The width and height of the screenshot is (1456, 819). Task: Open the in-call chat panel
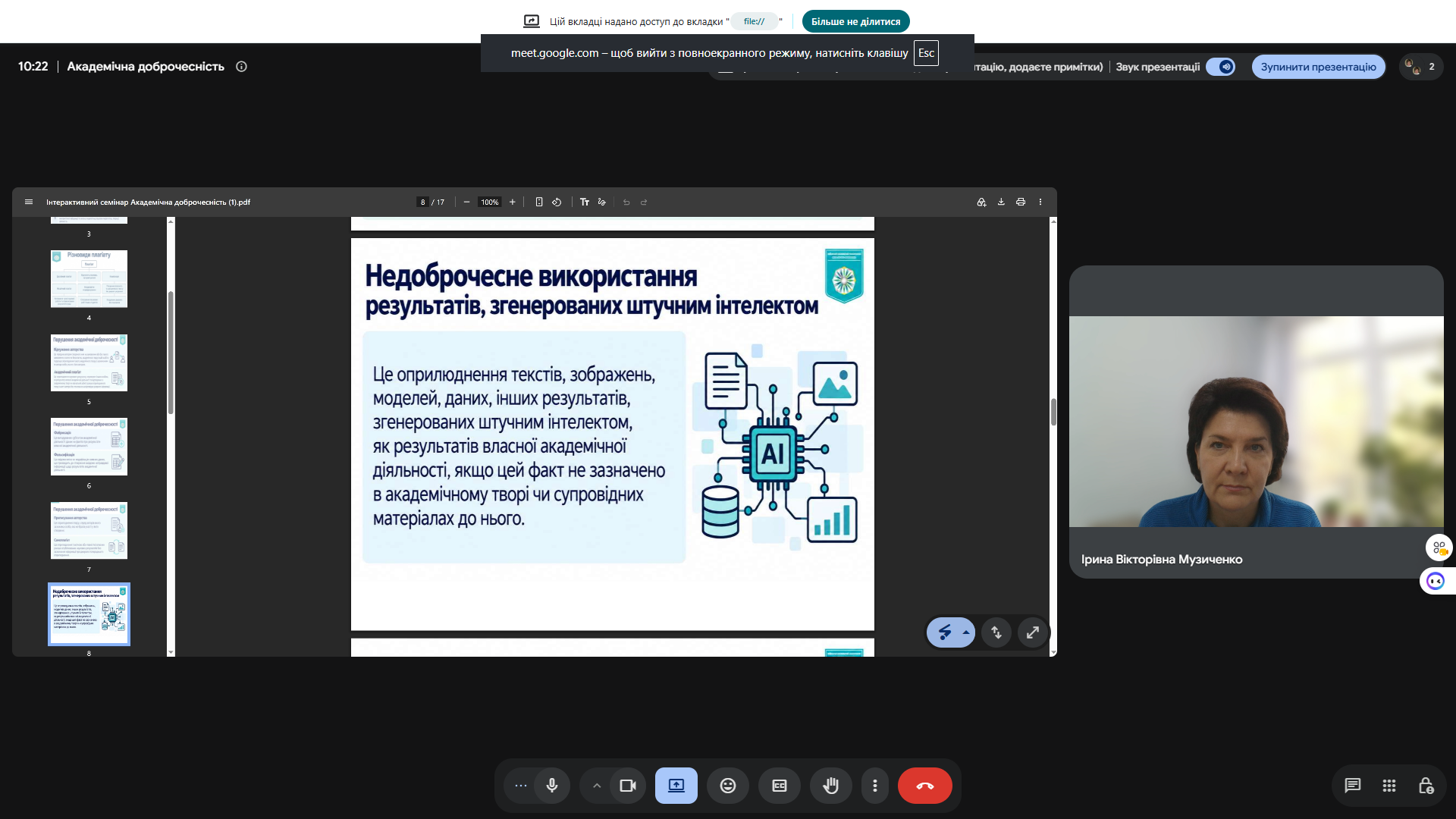click(1353, 786)
